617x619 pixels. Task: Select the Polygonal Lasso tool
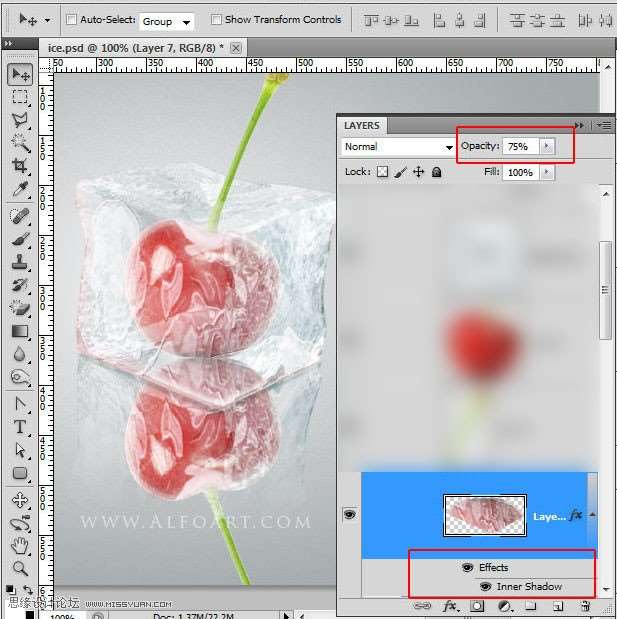(20, 120)
